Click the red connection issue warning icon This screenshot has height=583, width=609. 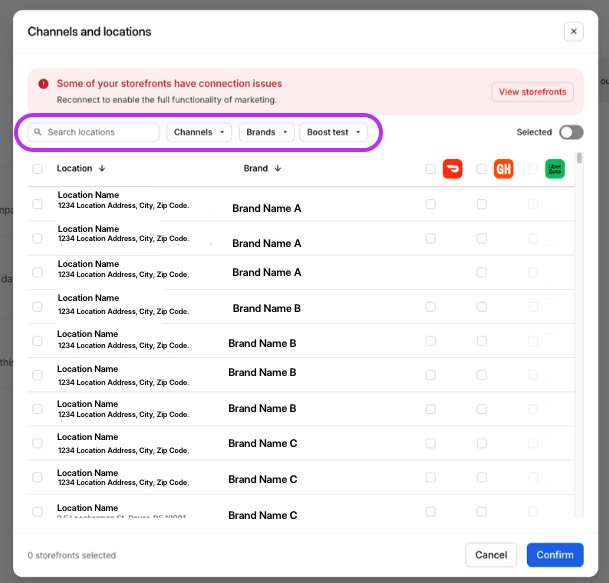tap(43, 84)
